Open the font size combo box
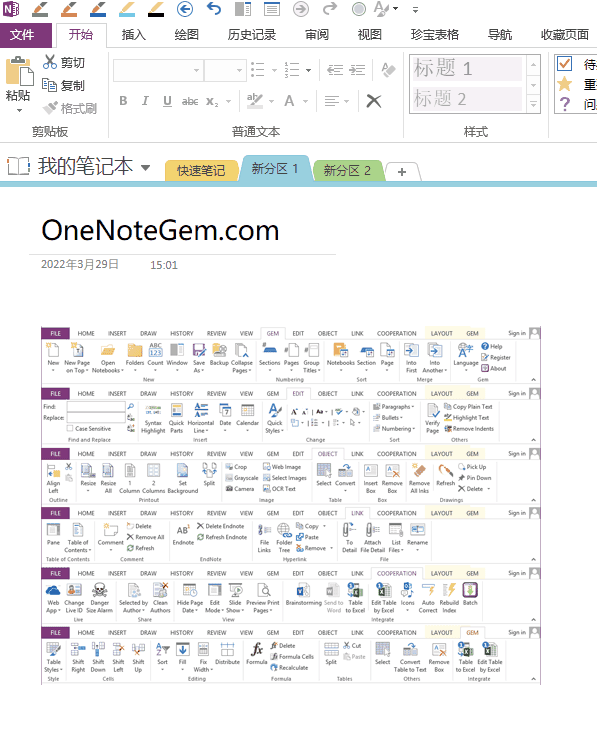597x751 pixels. pos(225,70)
